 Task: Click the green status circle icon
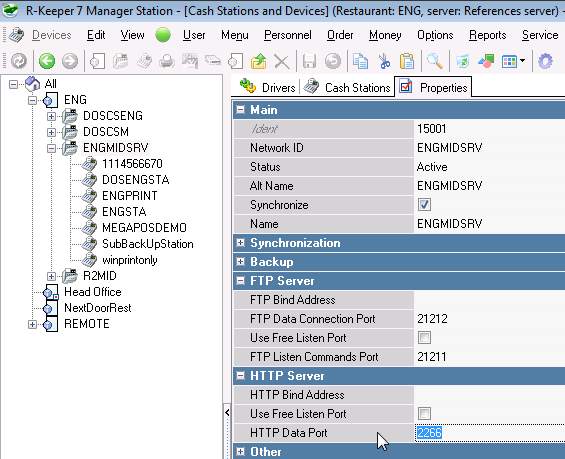pyautogui.click(x=163, y=35)
